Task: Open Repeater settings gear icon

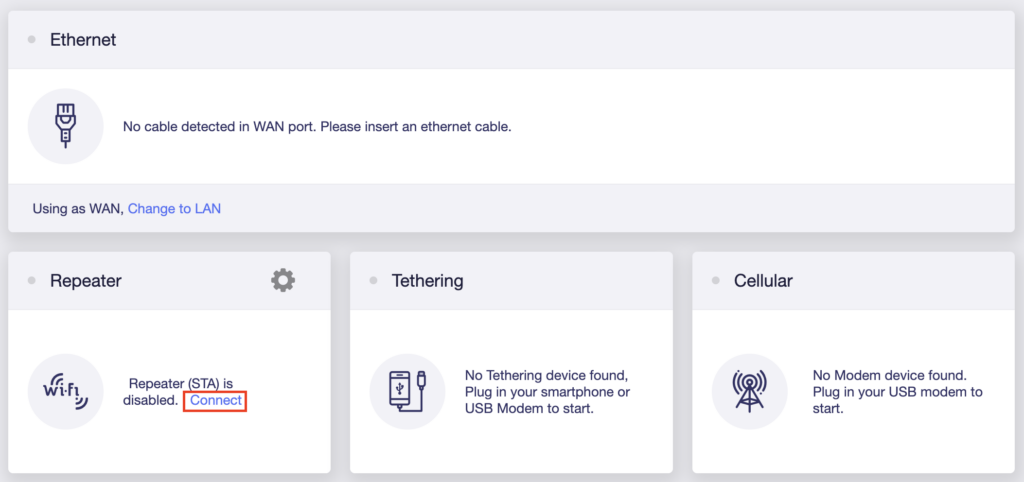Action: tap(283, 281)
